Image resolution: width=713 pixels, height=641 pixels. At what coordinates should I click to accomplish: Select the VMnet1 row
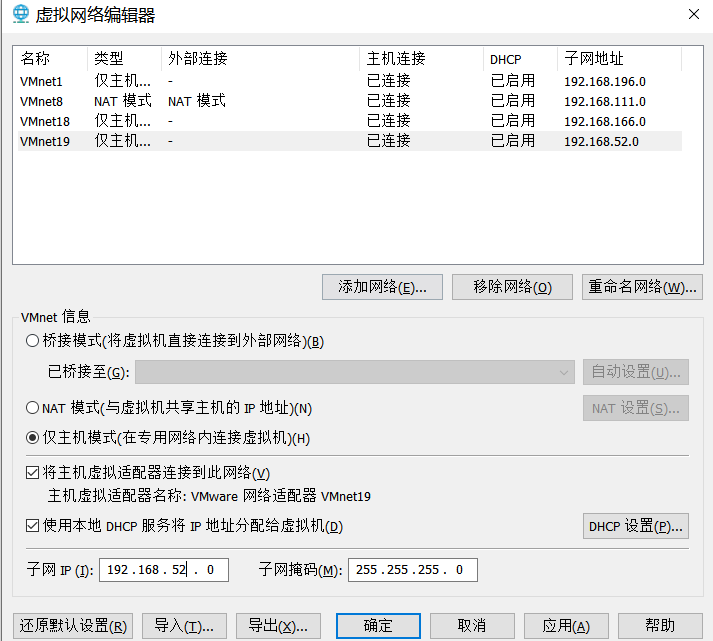[x=350, y=81]
